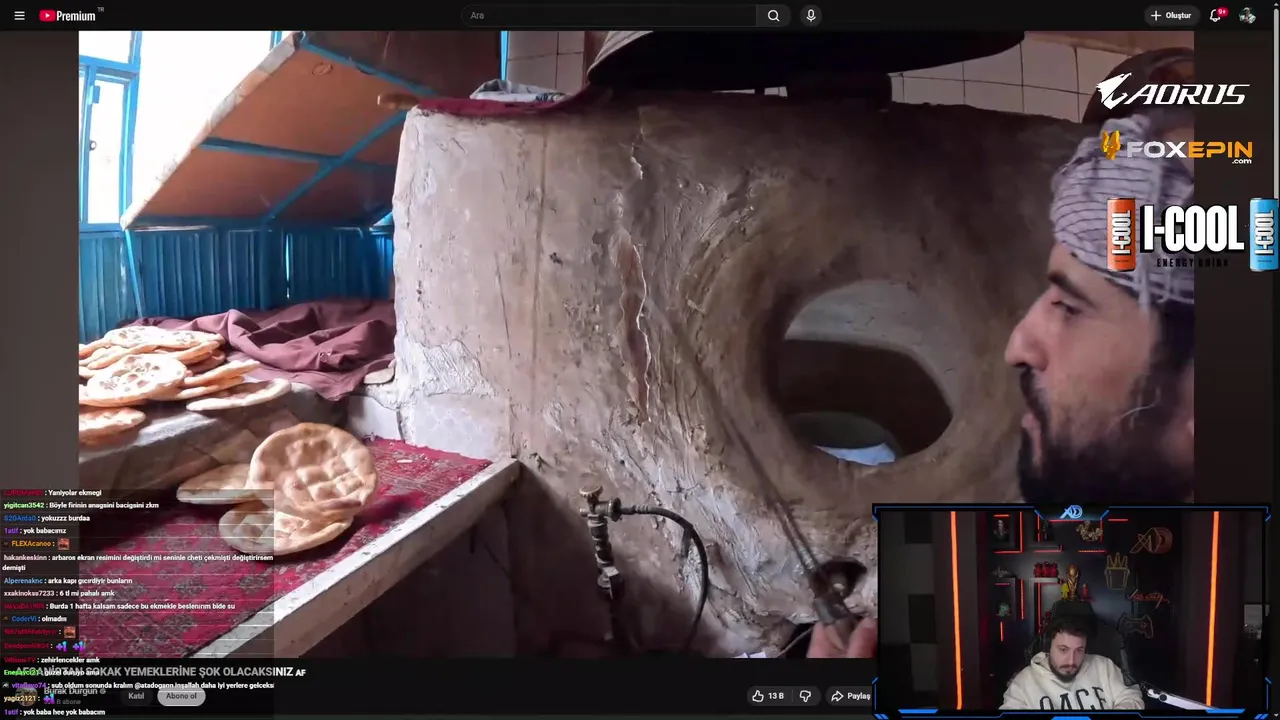The width and height of the screenshot is (1280, 720).
Task: Open the notifications bell
Action: coord(1216,15)
